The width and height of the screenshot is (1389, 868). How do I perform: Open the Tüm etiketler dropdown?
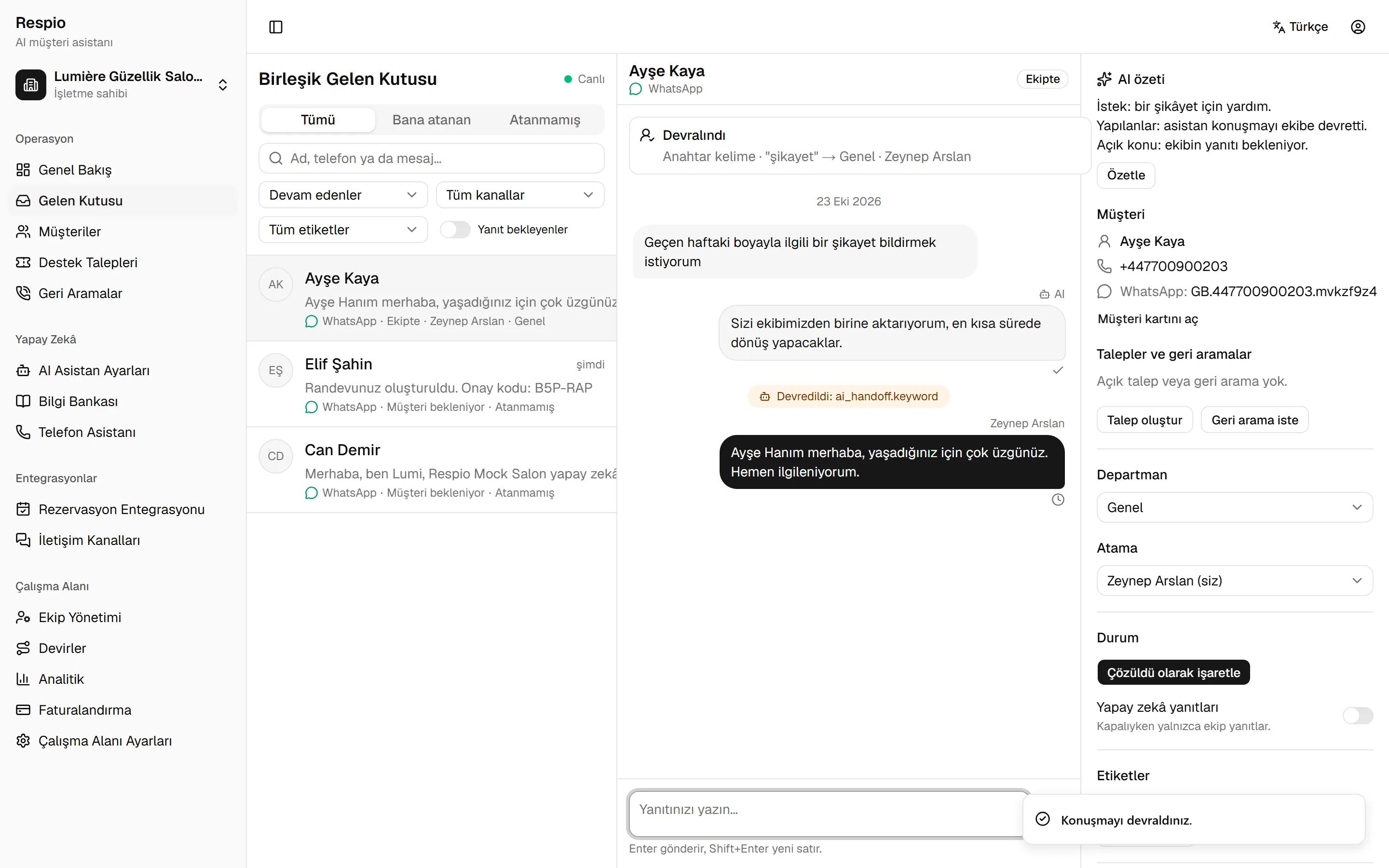pos(342,230)
